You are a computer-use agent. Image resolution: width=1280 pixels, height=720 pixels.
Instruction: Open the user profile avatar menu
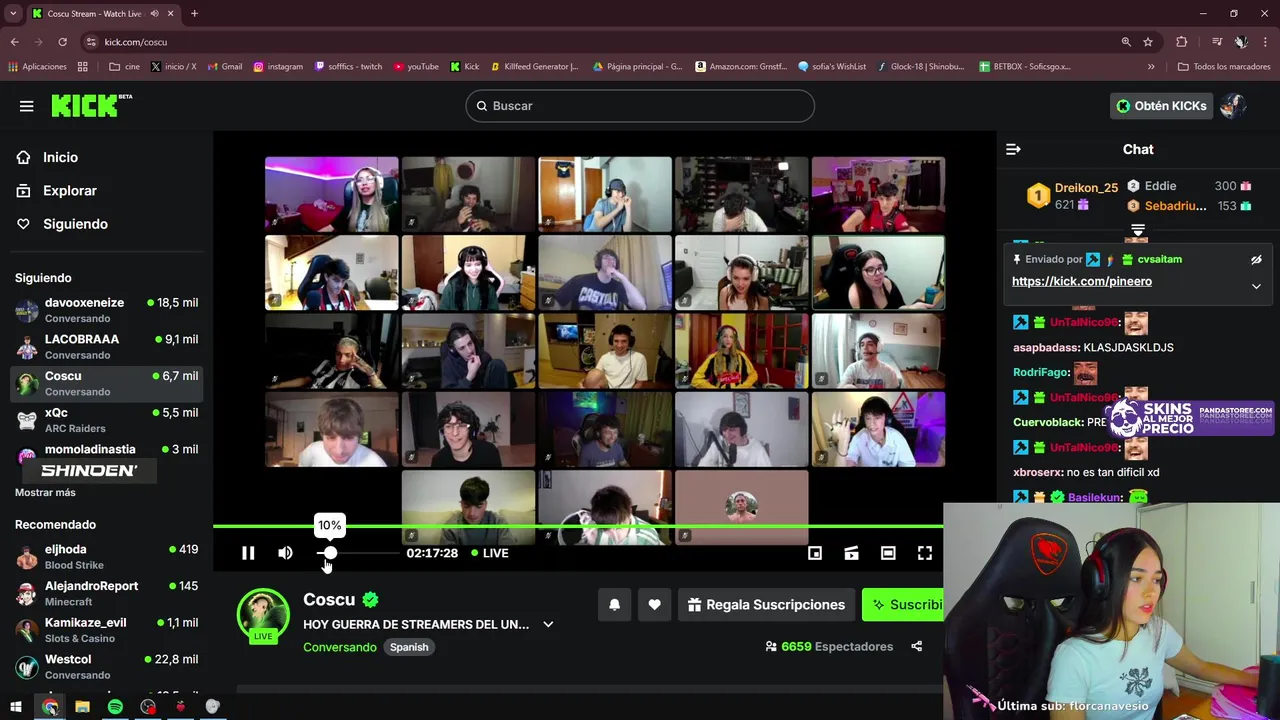click(x=1233, y=106)
